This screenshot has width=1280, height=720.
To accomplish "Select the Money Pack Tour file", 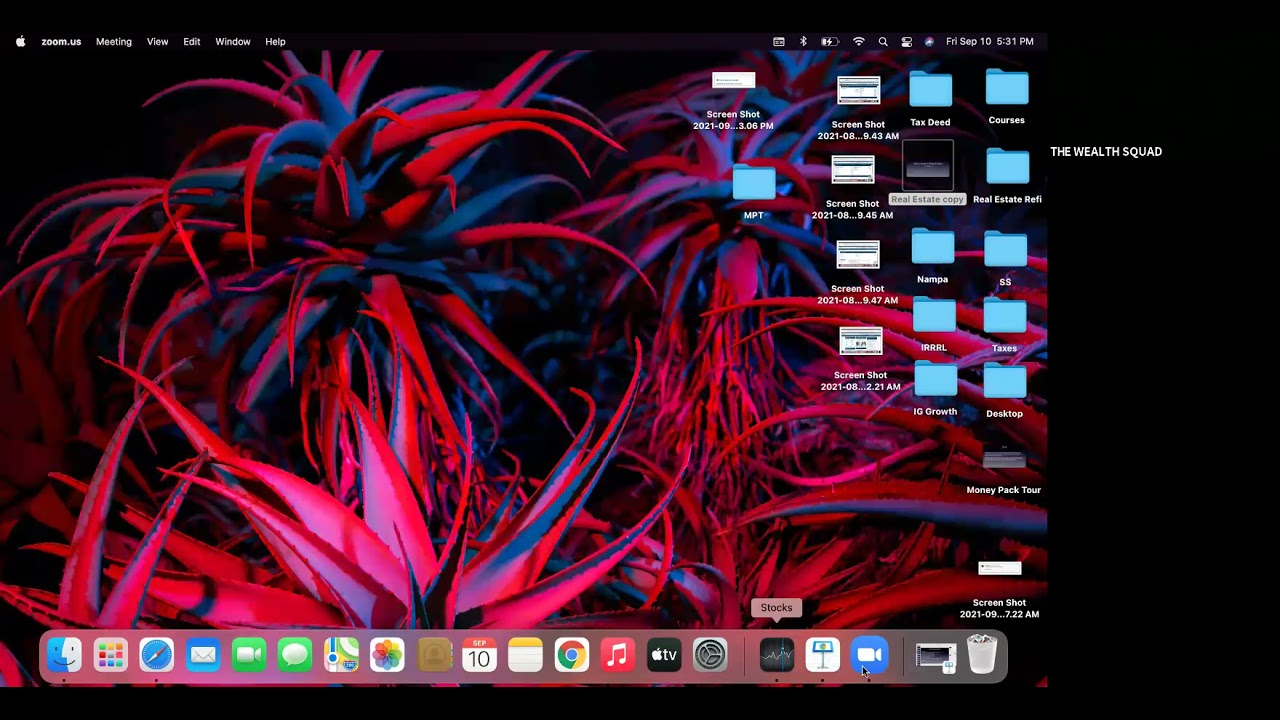I will [x=1004, y=472].
